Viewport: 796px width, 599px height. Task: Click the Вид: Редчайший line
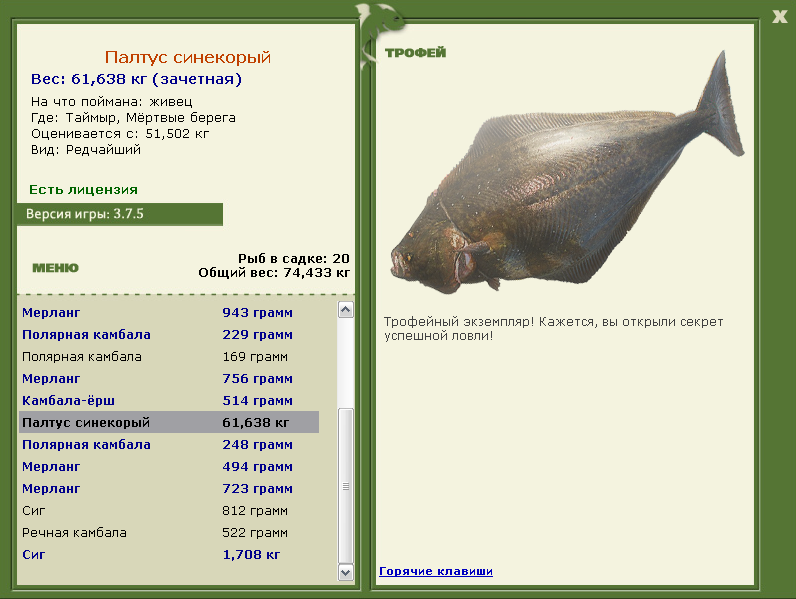point(86,150)
